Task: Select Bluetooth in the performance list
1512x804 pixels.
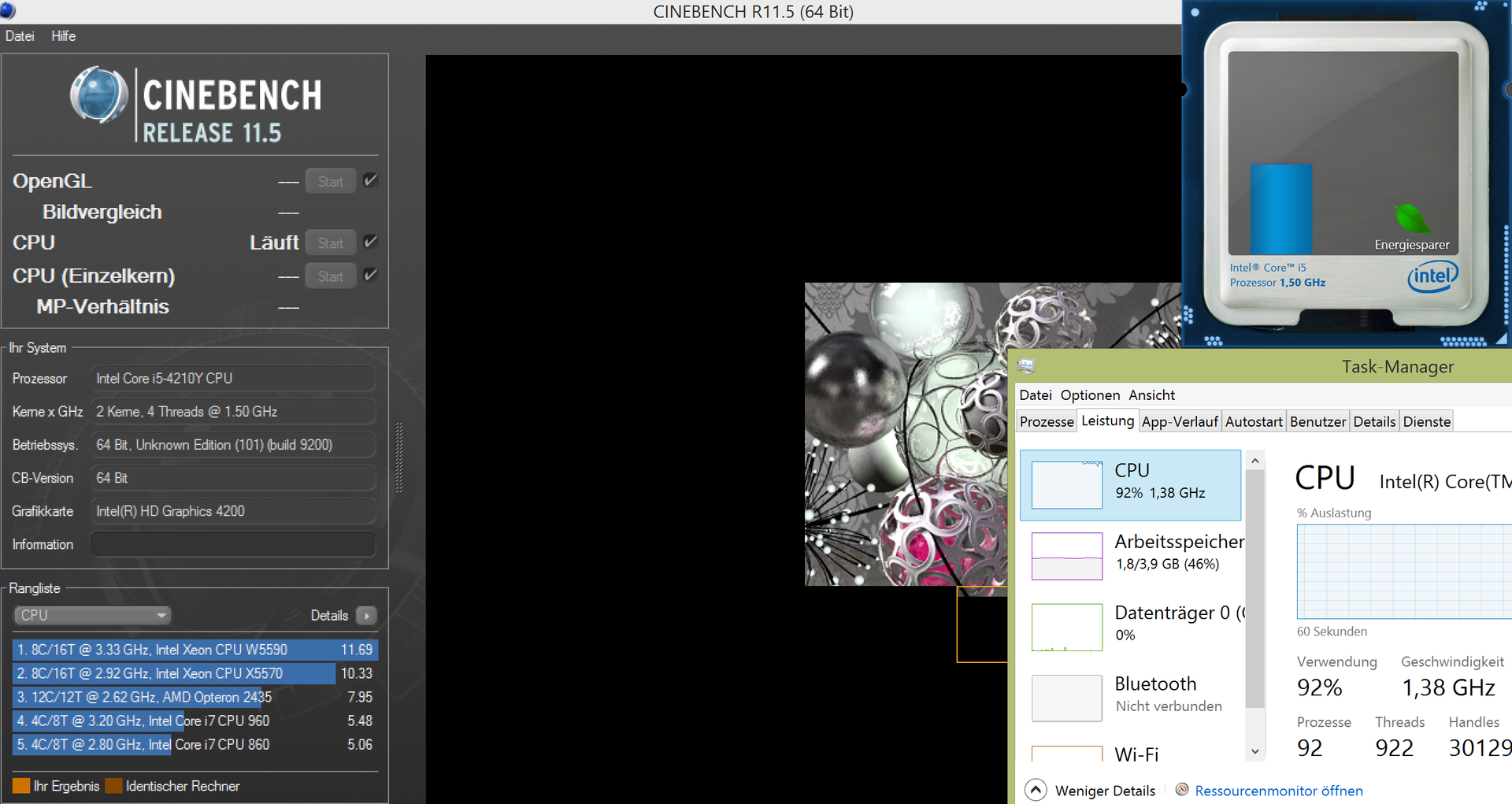Action: coord(1130,698)
